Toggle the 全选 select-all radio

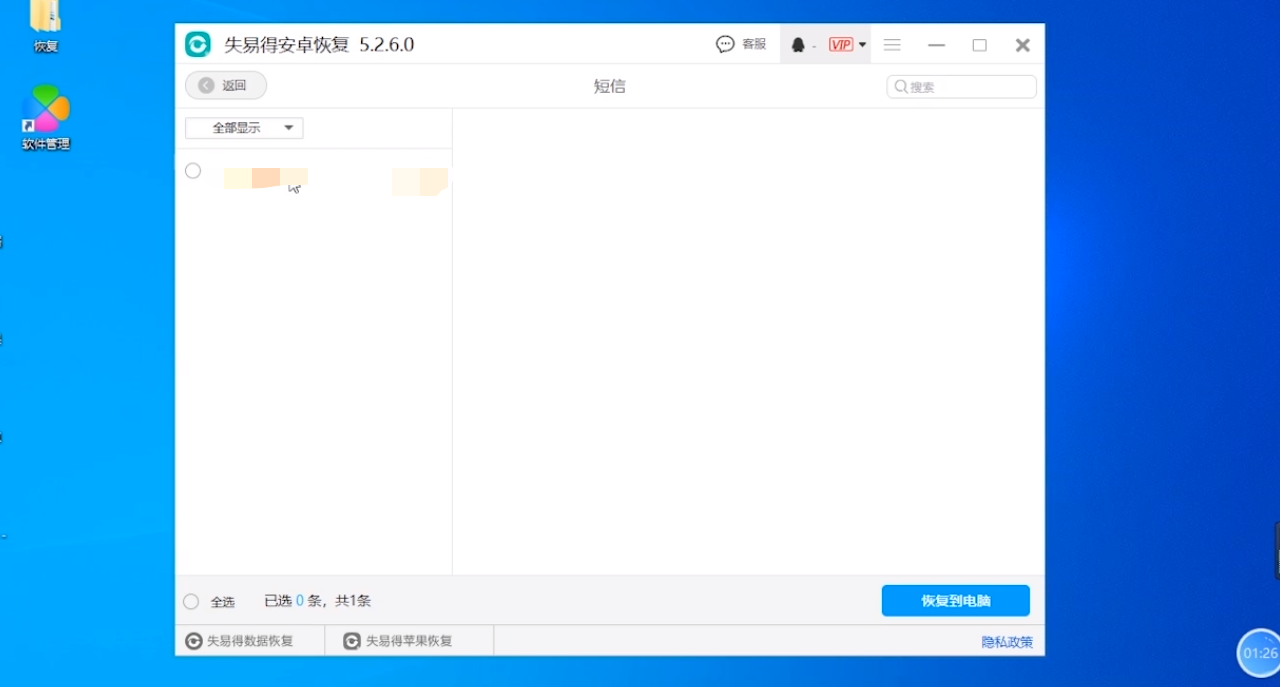(191, 602)
